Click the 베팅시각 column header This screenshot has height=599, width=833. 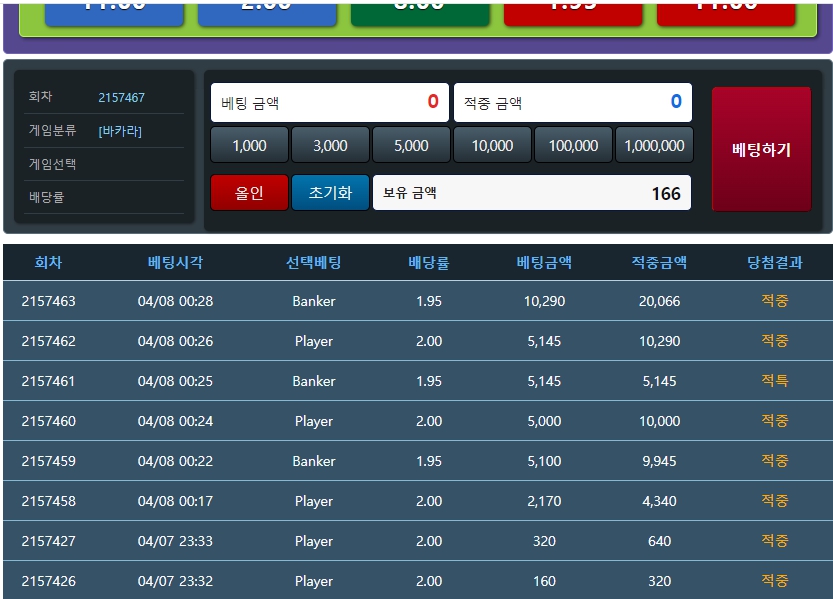tap(175, 263)
